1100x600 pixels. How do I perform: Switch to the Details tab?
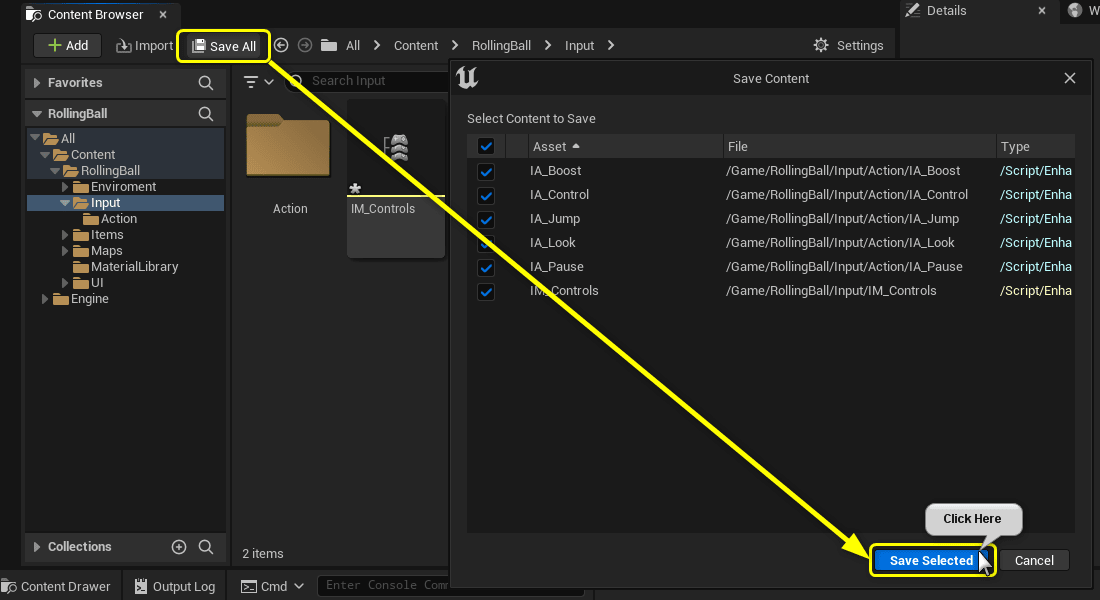click(947, 11)
